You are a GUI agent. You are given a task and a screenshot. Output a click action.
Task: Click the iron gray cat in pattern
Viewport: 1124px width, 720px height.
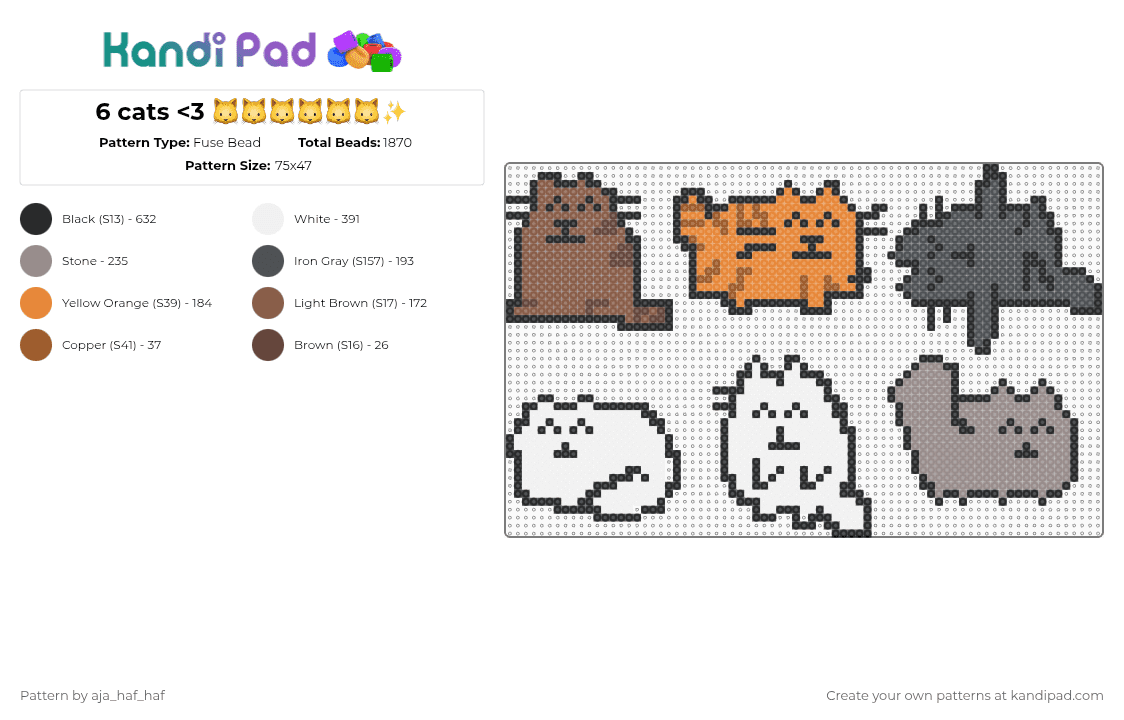(996, 258)
